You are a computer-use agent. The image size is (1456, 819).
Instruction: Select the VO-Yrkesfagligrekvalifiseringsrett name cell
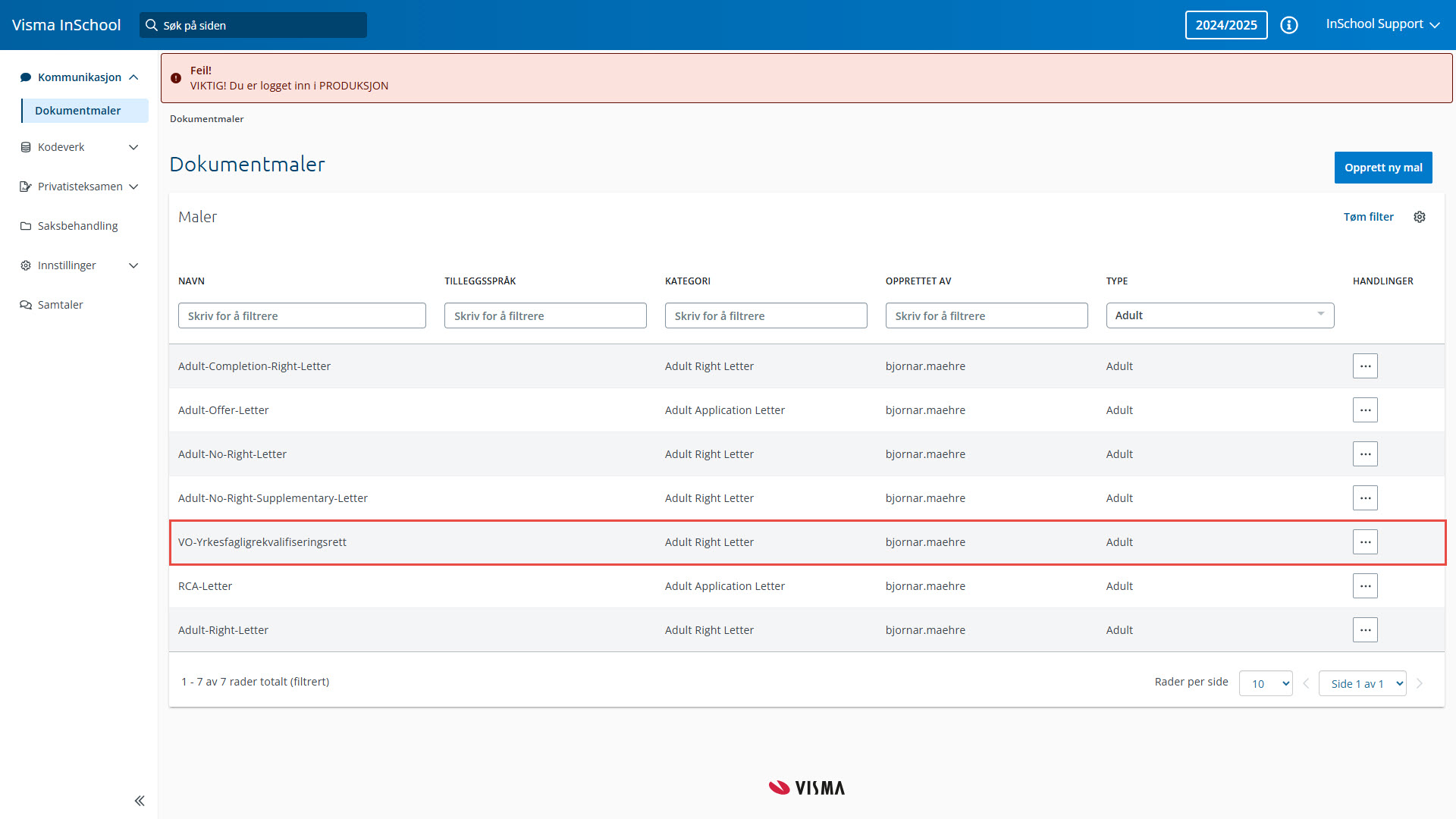point(262,542)
